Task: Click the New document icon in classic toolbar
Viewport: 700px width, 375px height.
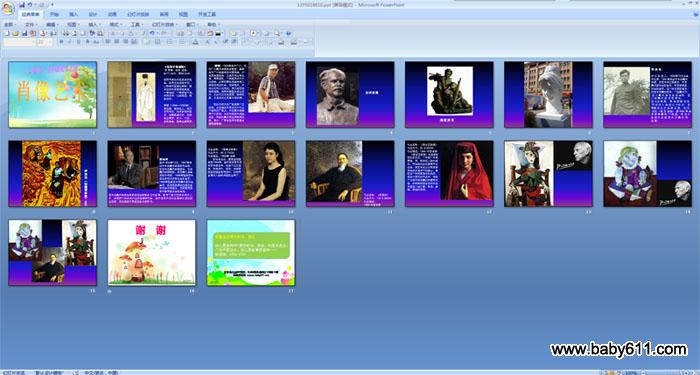Action: pos(7,33)
